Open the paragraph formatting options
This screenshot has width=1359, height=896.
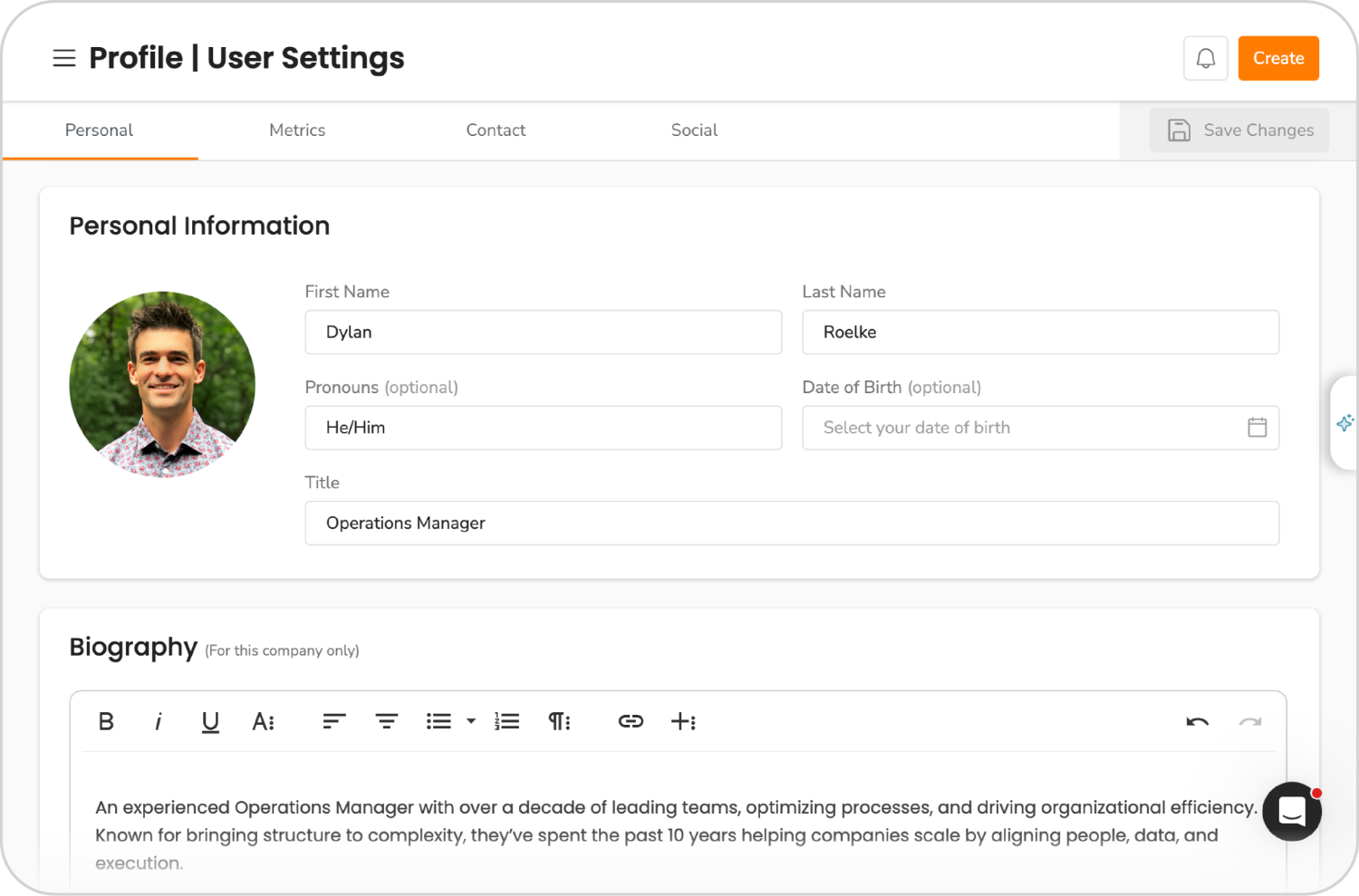point(559,721)
